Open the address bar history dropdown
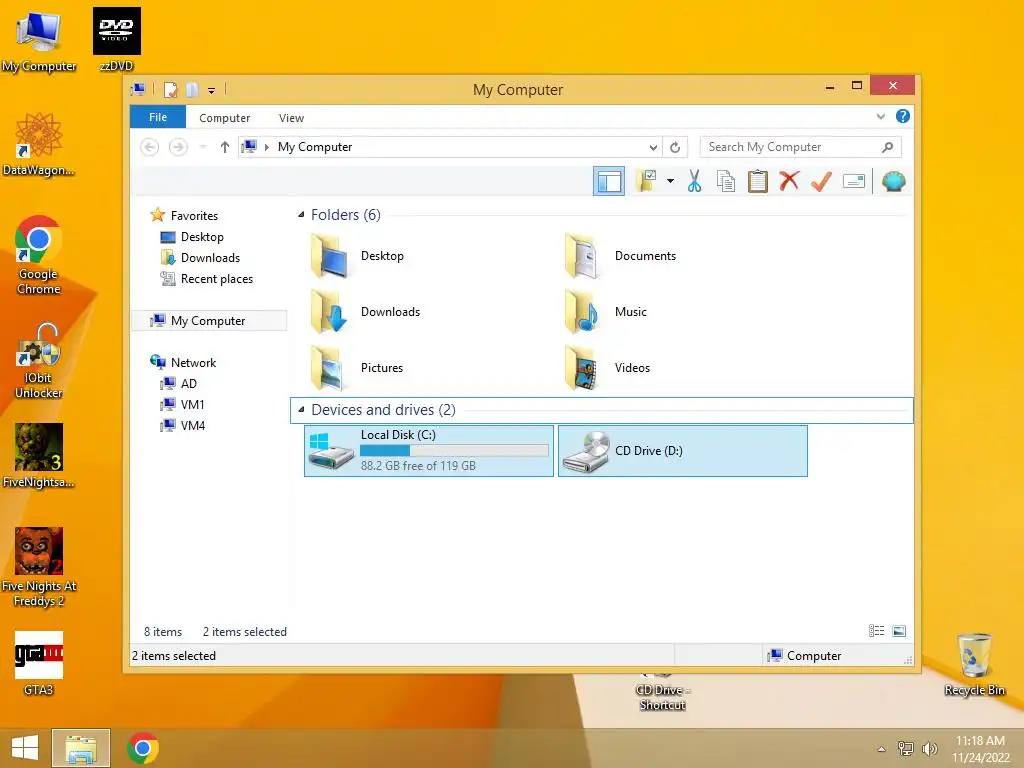The width and height of the screenshot is (1024, 768). tap(653, 148)
